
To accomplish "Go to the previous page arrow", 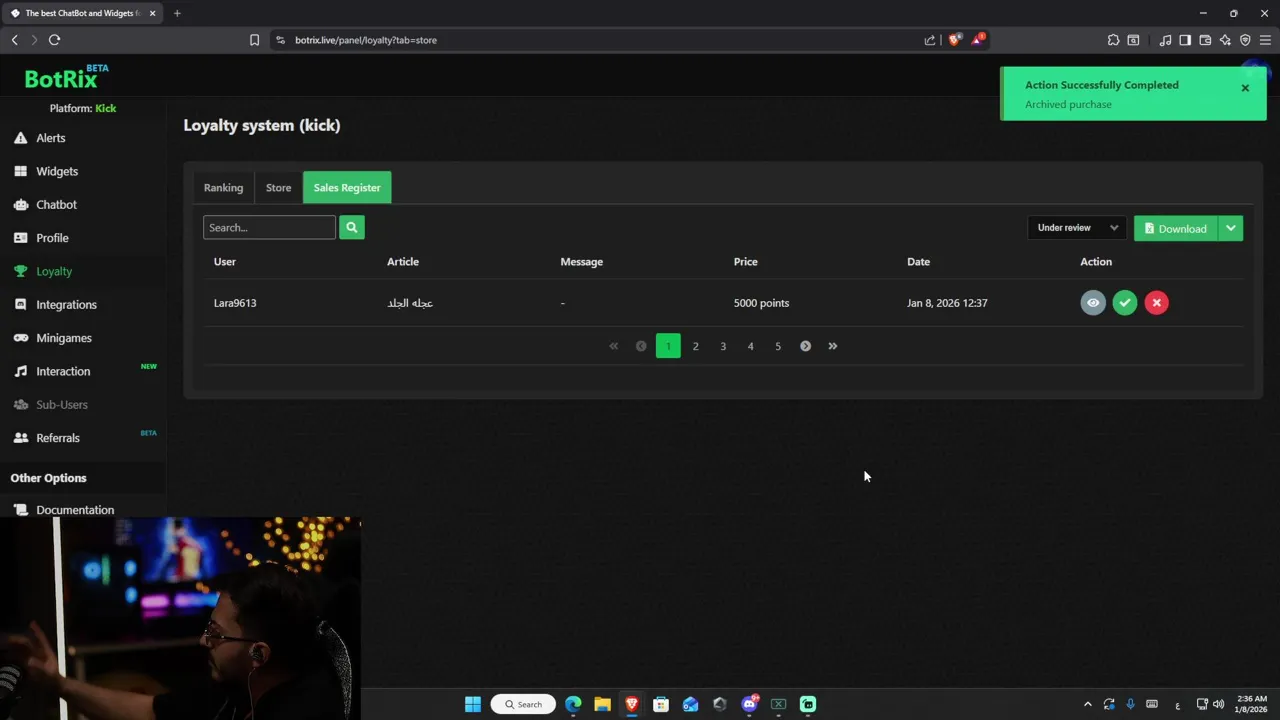I will tap(641, 346).
